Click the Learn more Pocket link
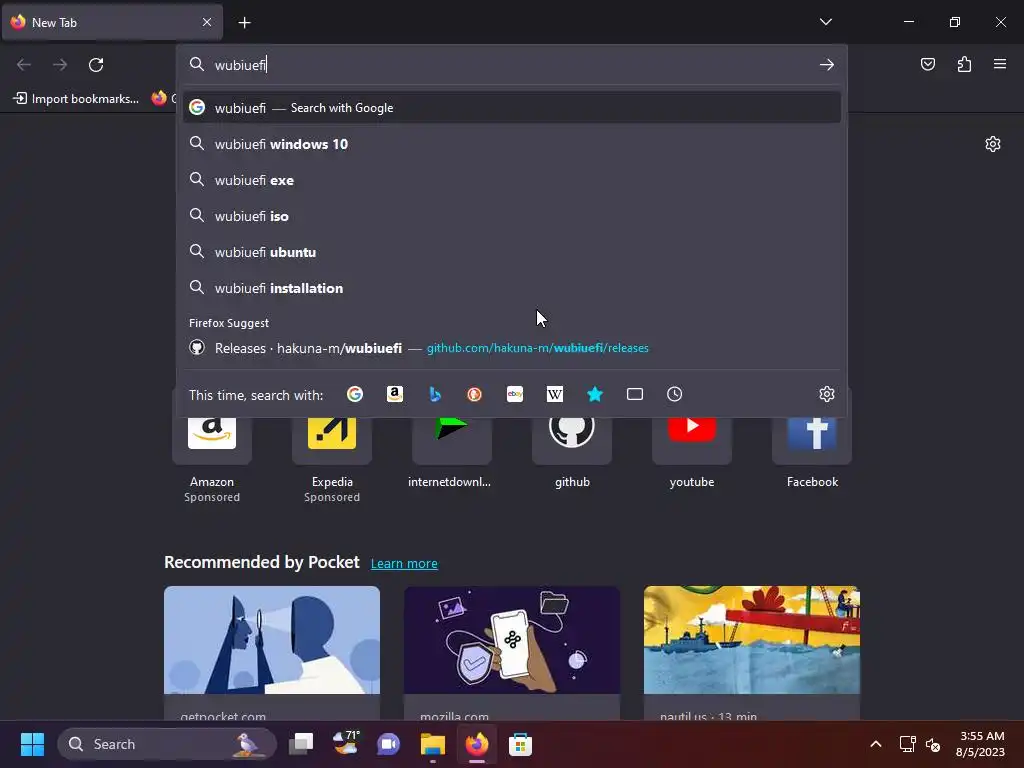The height and width of the screenshot is (768, 1024). point(404,564)
